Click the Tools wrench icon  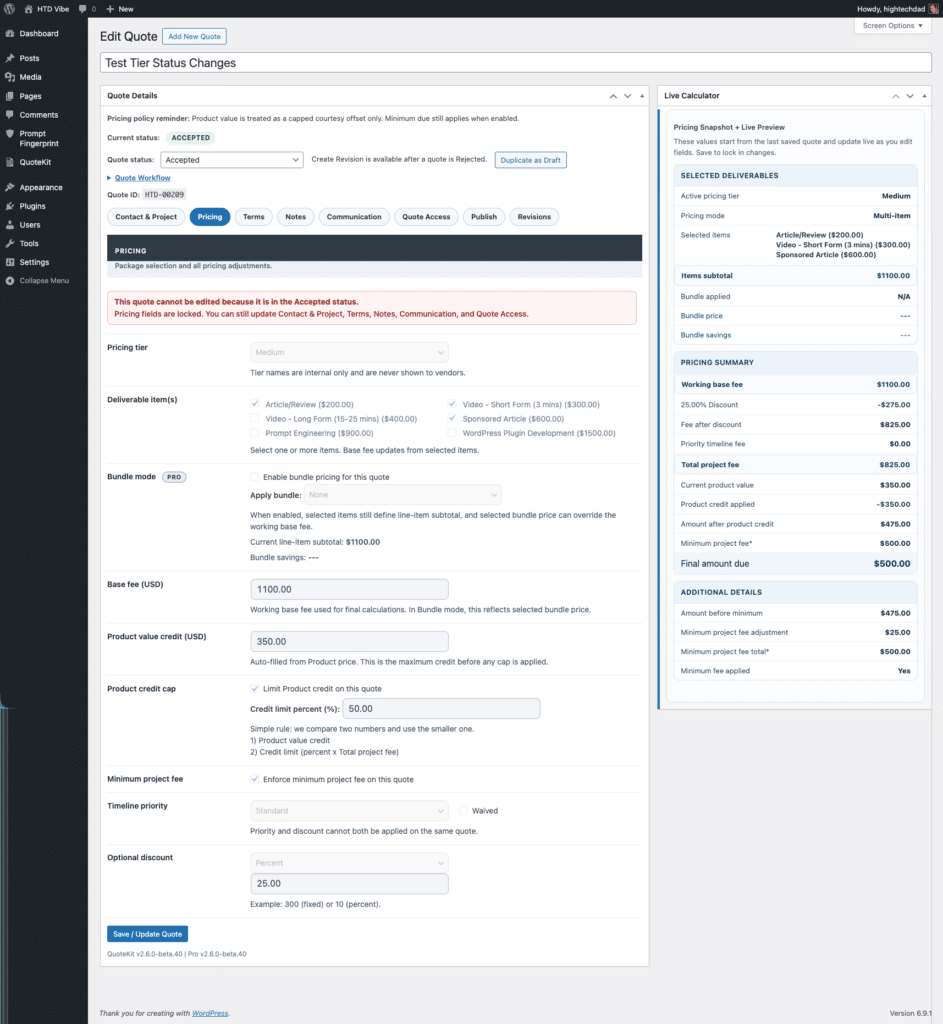[x=10, y=244]
